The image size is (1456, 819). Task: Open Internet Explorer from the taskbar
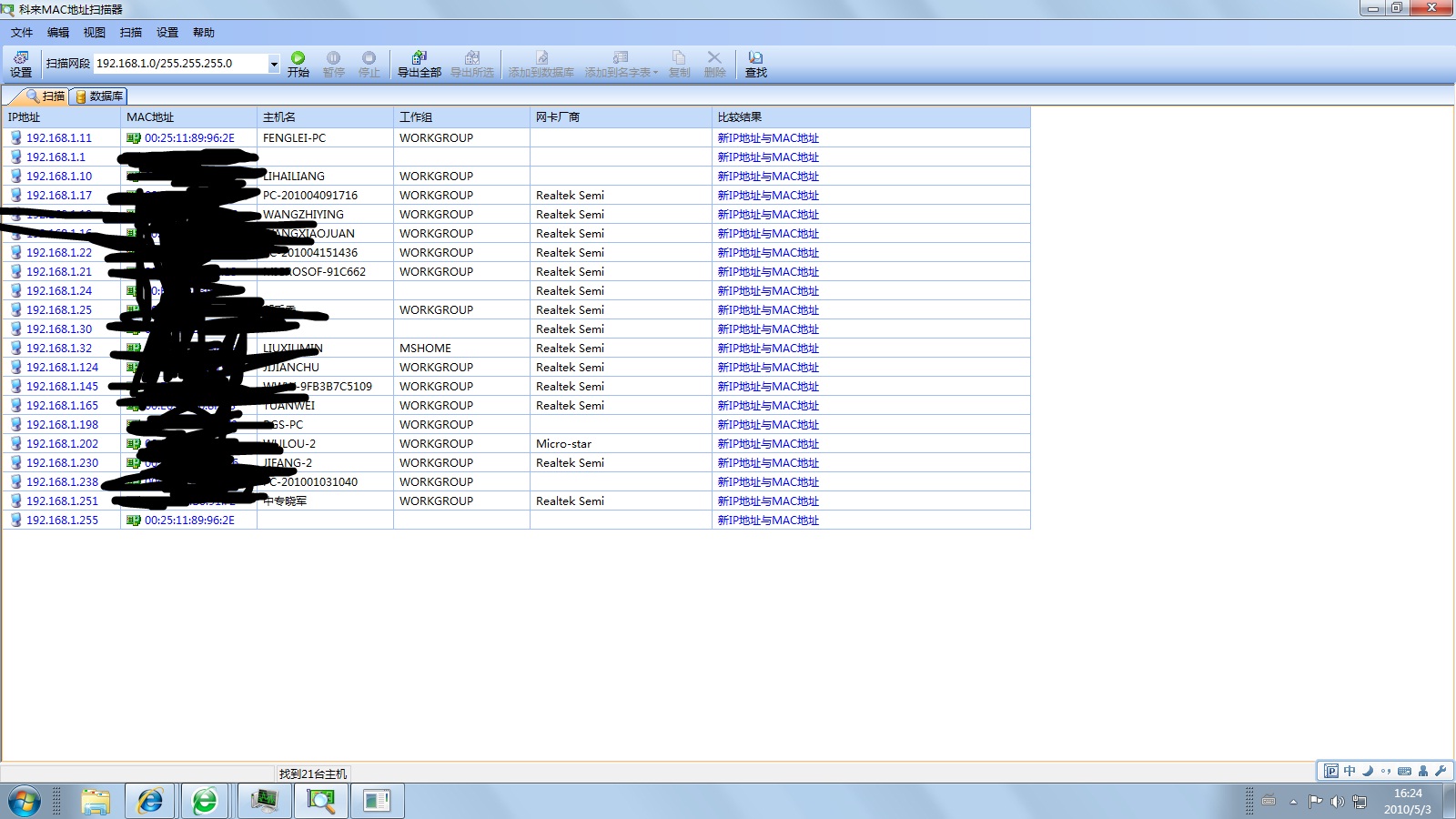[x=150, y=801]
